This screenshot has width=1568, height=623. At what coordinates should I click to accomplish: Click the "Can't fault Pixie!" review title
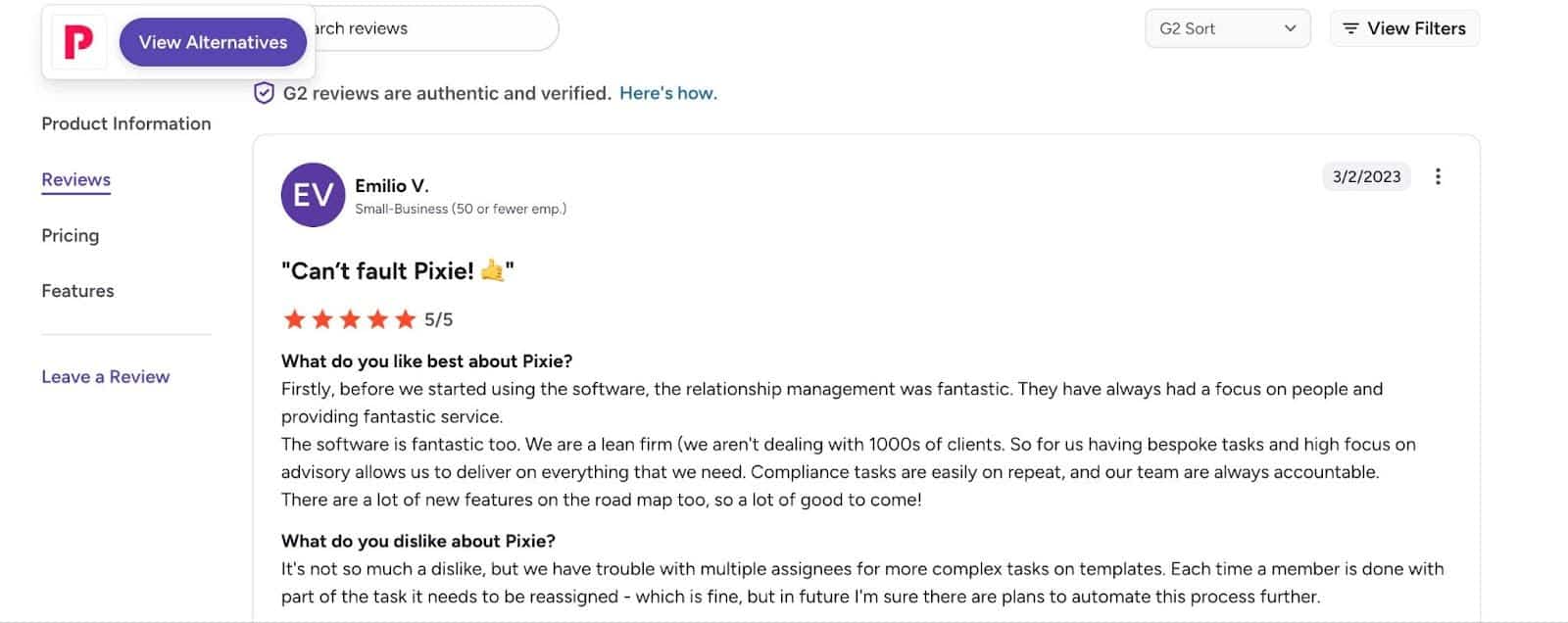pyautogui.click(x=397, y=270)
